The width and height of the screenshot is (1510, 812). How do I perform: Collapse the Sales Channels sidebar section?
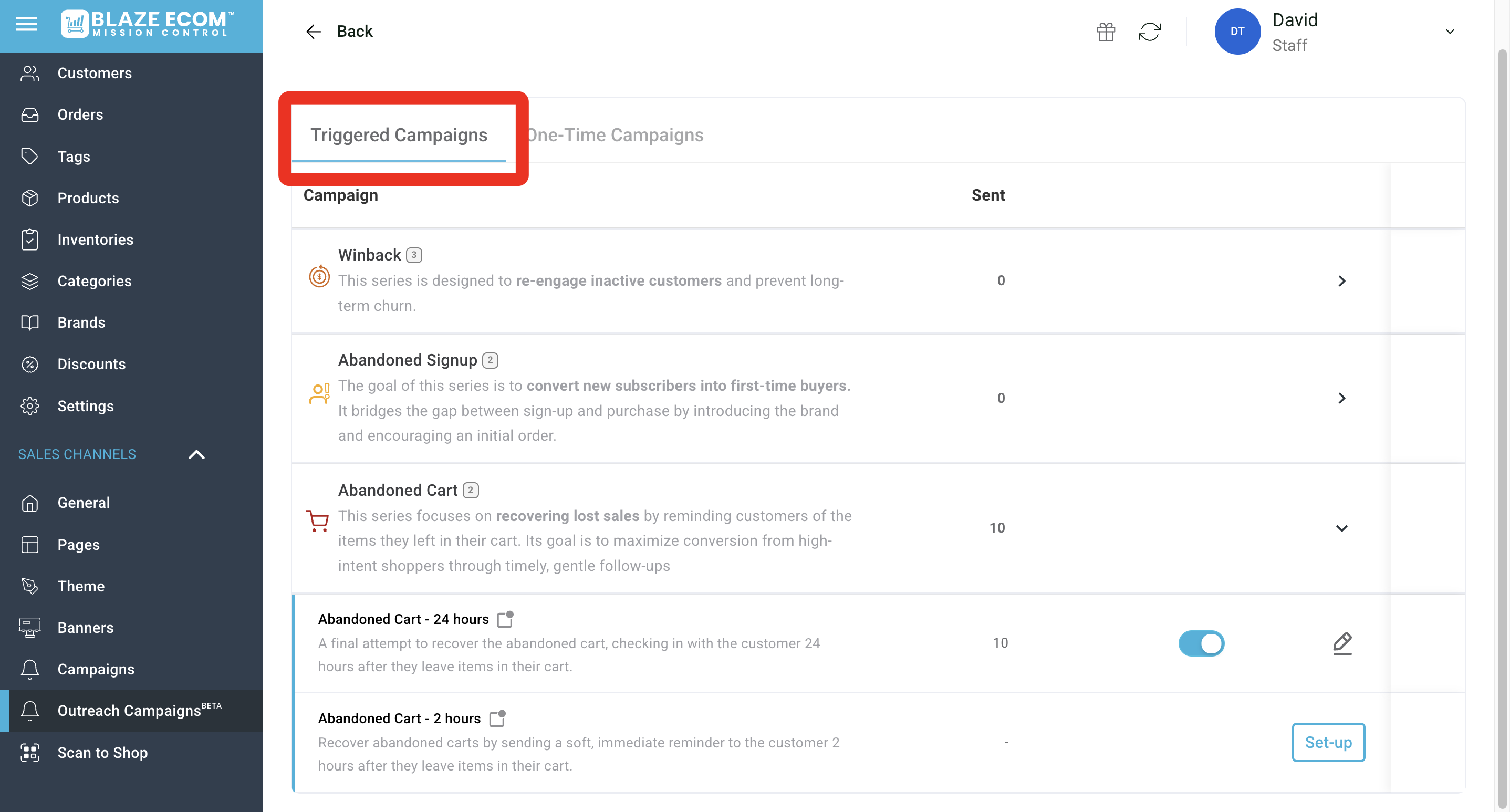click(x=196, y=454)
